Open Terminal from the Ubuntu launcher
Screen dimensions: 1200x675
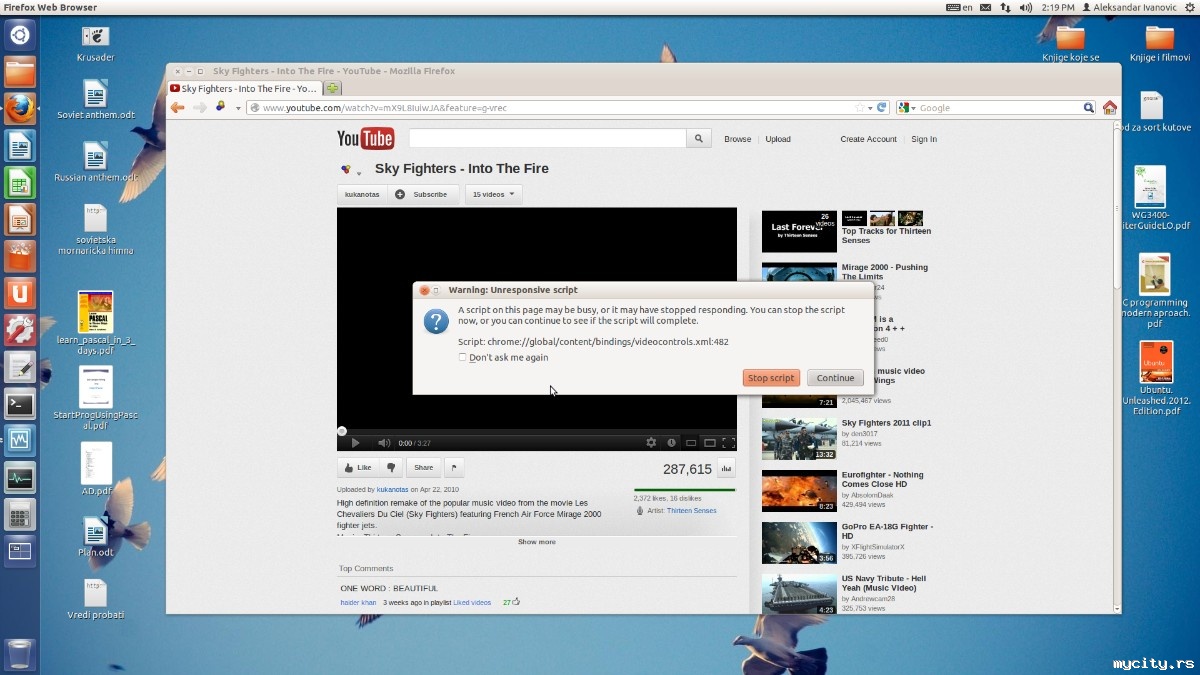pyautogui.click(x=20, y=405)
